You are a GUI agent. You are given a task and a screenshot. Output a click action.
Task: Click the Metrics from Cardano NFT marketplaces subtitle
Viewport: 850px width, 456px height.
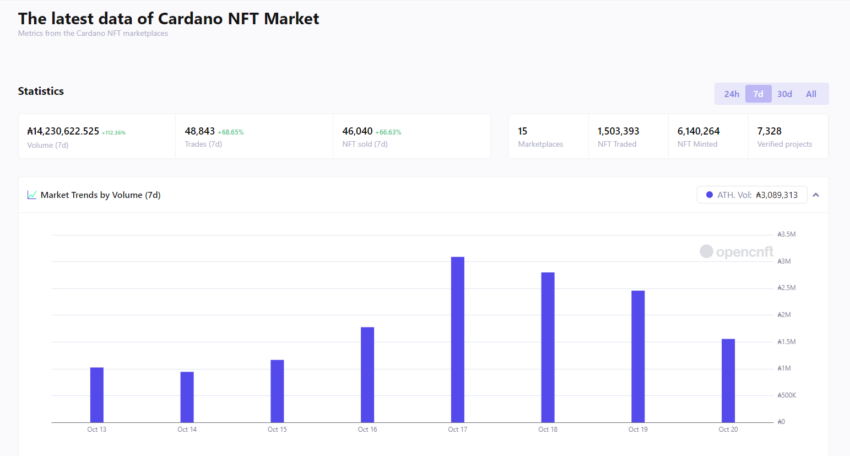pyautogui.click(x=93, y=34)
